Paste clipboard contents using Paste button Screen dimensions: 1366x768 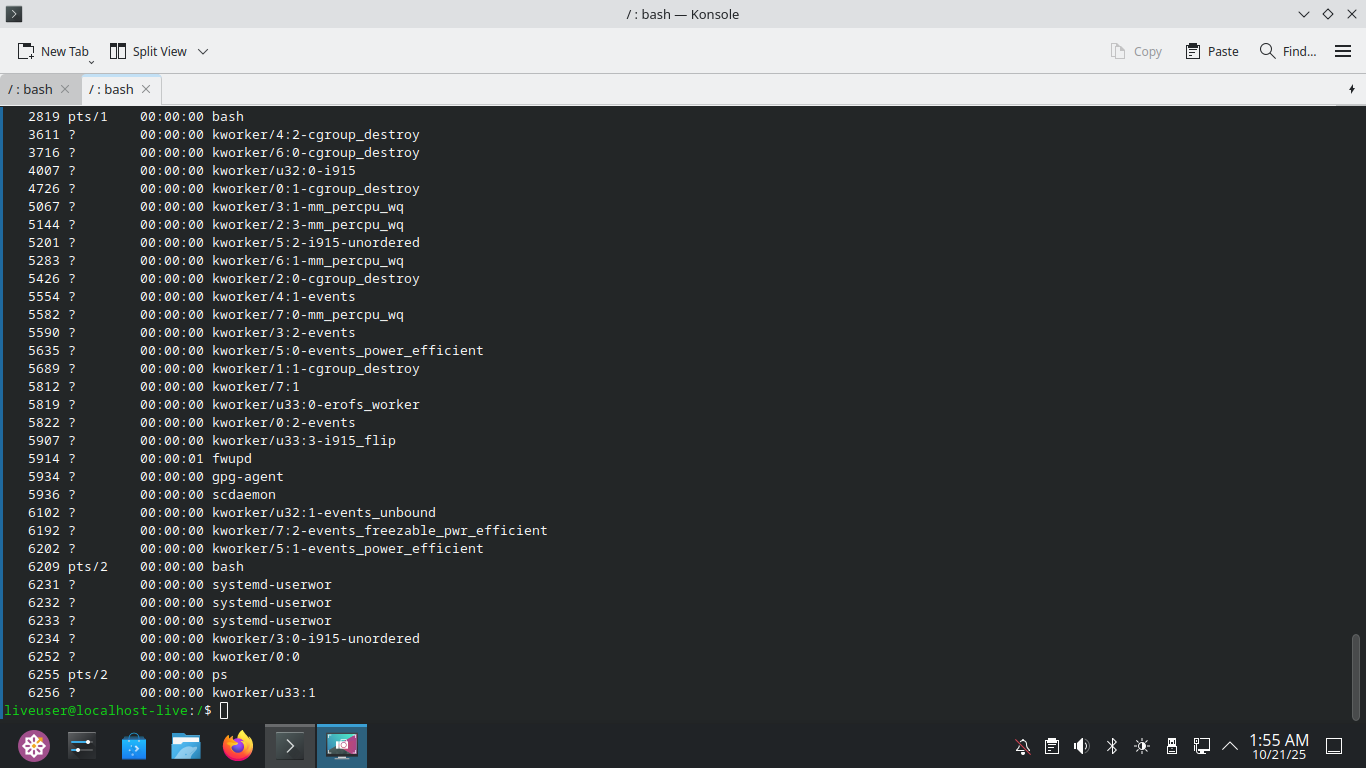point(1212,51)
